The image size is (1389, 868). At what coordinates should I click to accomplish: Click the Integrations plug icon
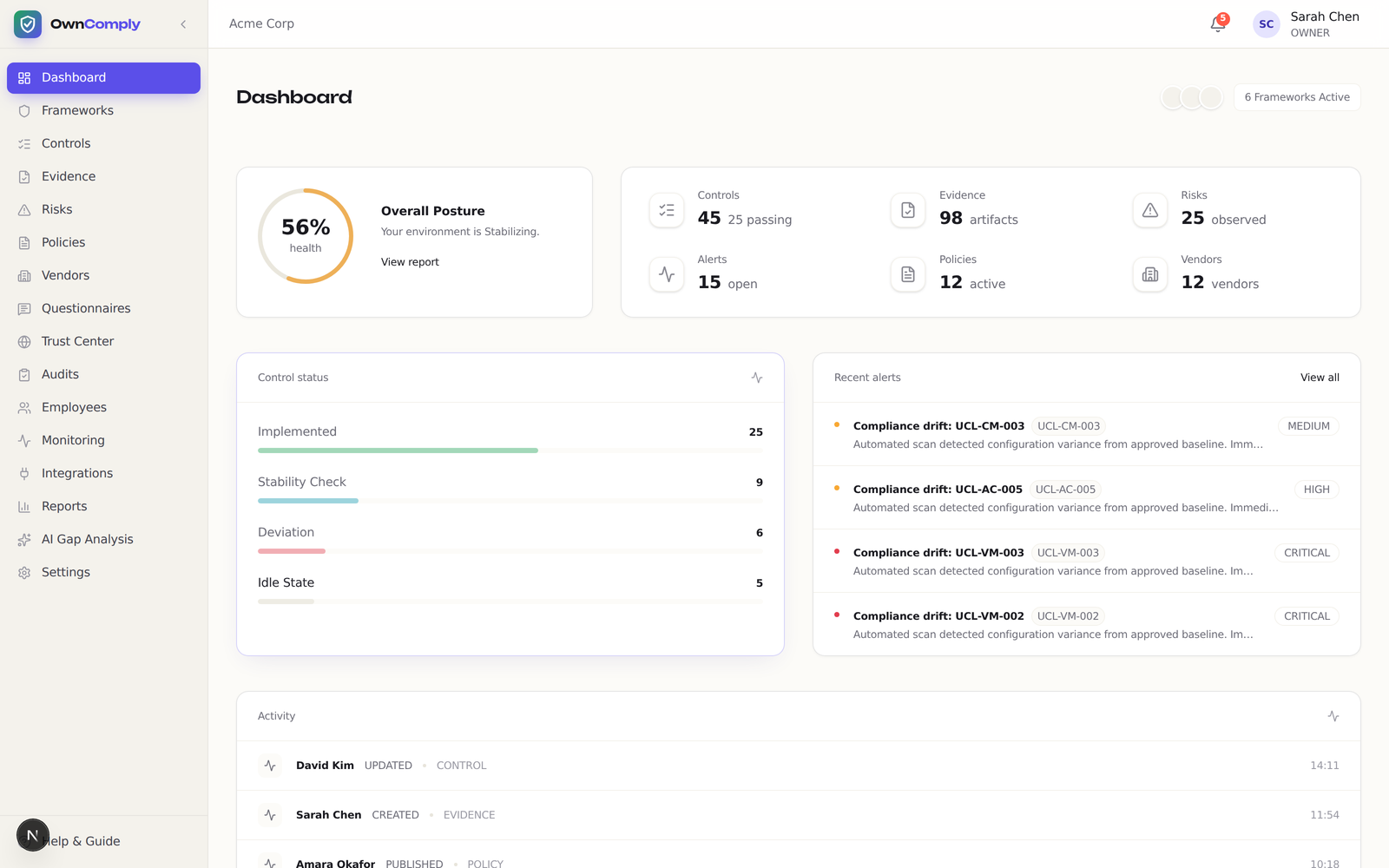pos(24,474)
